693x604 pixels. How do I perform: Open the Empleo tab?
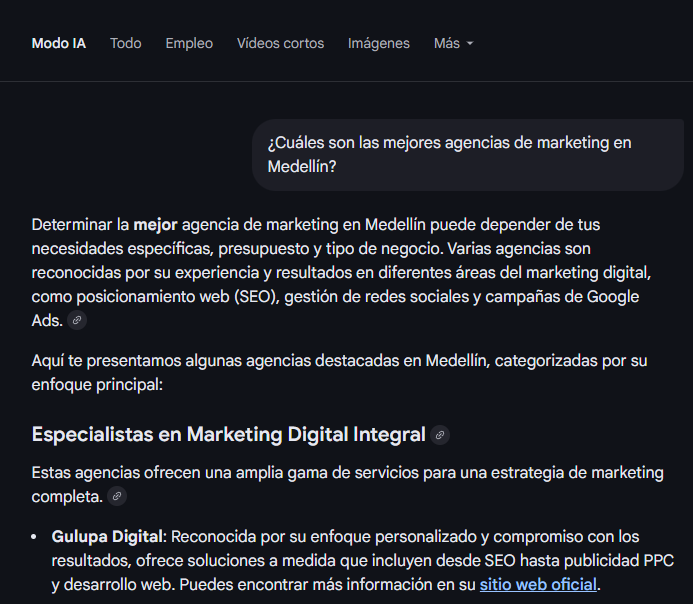click(x=189, y=43)
